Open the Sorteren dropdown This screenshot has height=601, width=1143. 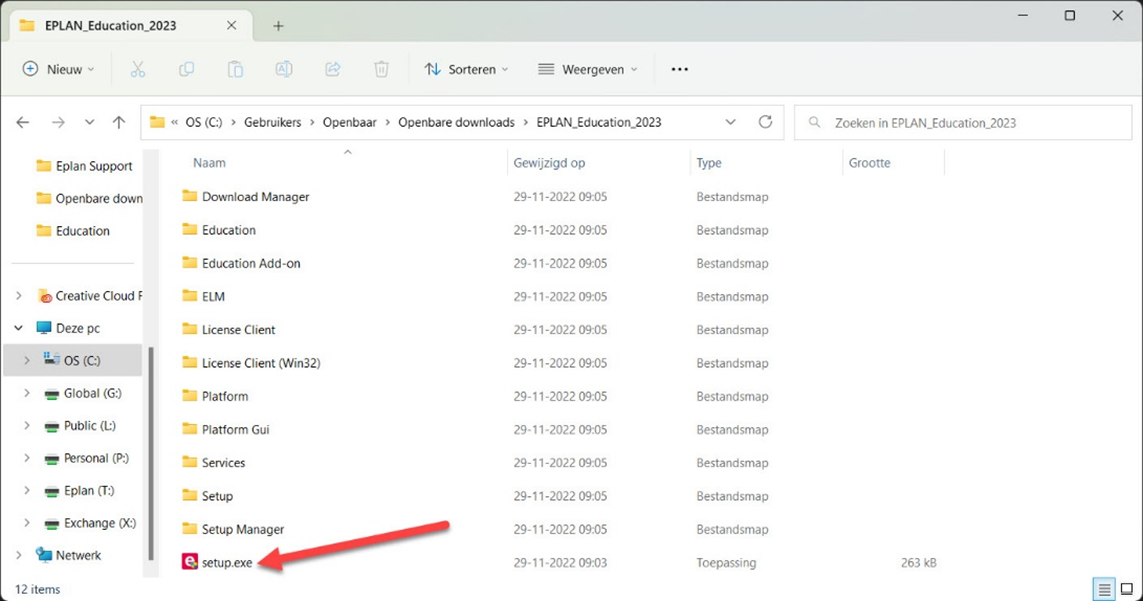[x=467, y=69]
